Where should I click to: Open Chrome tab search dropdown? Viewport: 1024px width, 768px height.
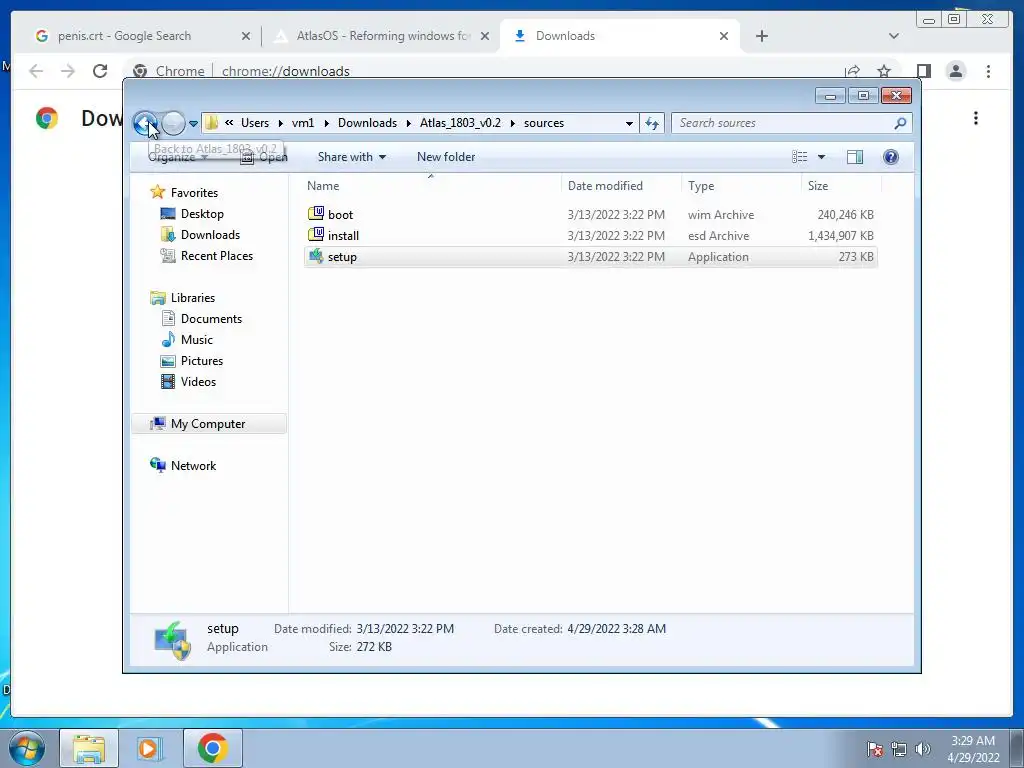[x=893, y=36]
